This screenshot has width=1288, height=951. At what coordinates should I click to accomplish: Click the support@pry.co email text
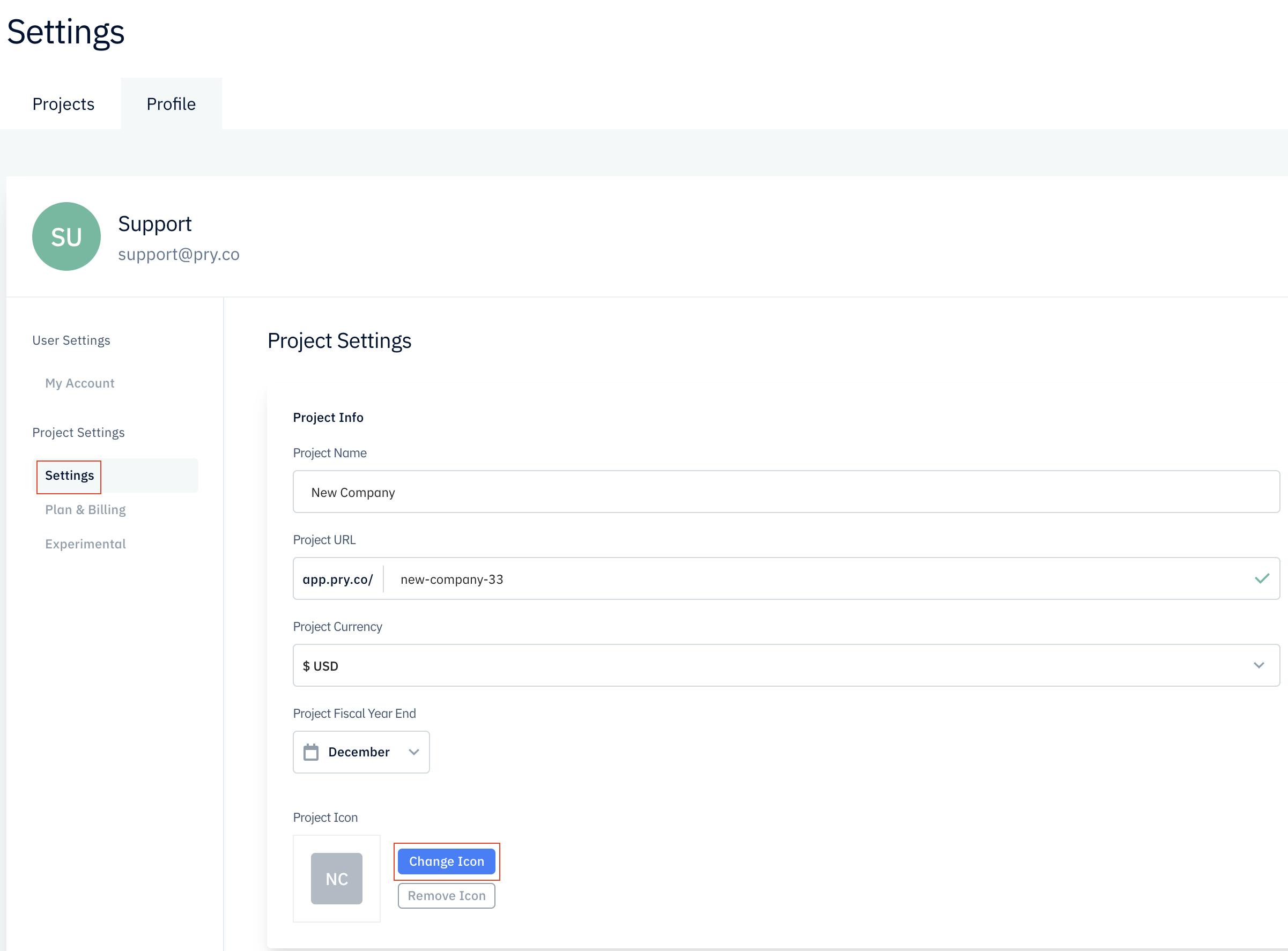pyautogui.click(x=179, y=255)
